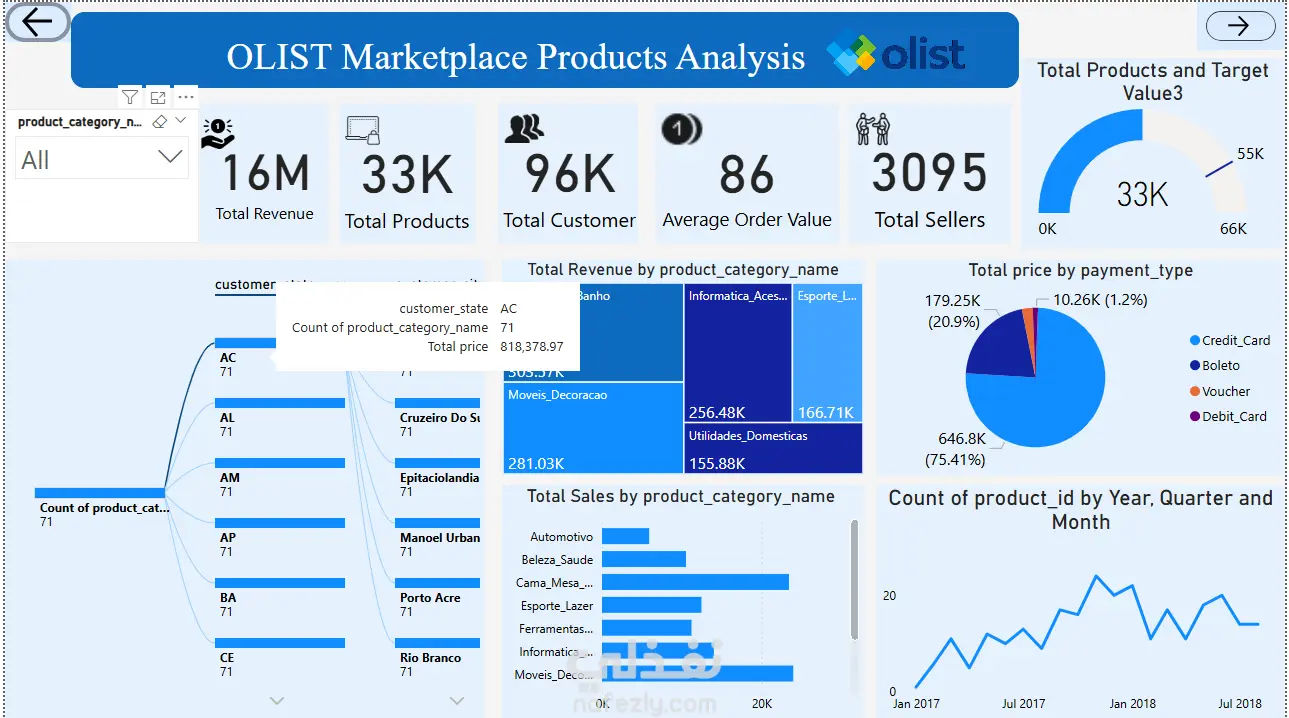The image size is (1289, 718).
Task: Click the 55K target marker on gauge
Action: coord(1220,169)
